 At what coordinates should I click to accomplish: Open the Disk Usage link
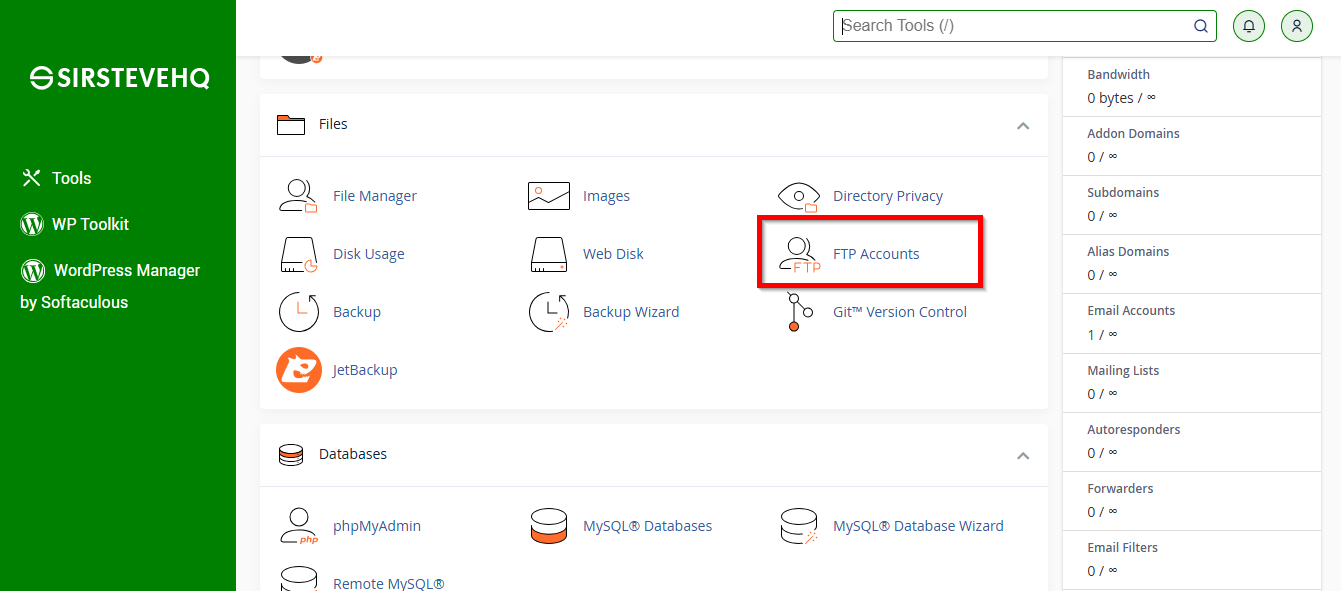(369, 254)
